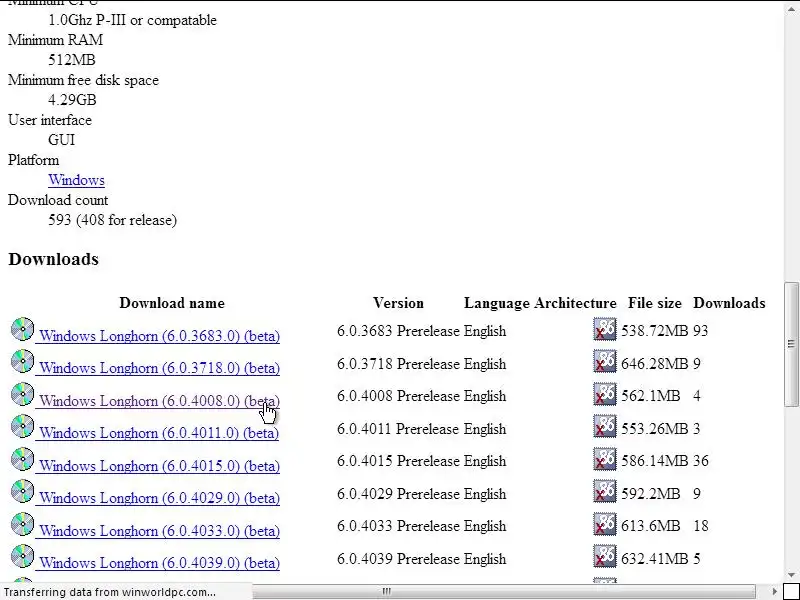
Task: Click file size 538.72MB
Action: [655, 331]
